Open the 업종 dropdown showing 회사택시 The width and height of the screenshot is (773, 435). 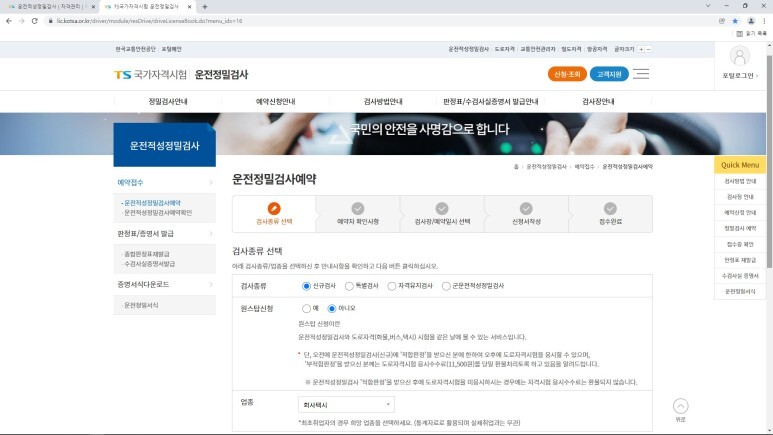tap(346, 405)
